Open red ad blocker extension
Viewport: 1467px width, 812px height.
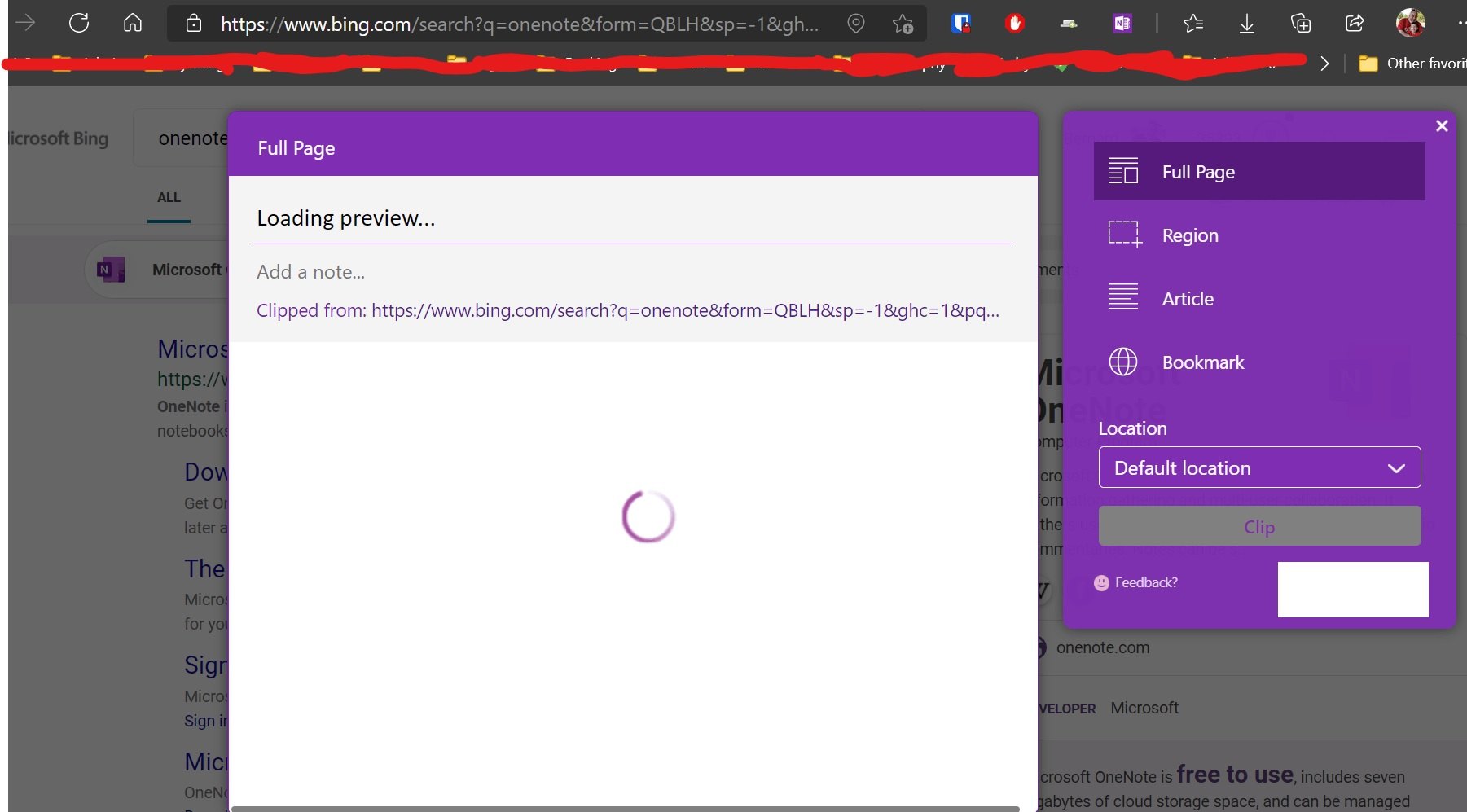coord(1015,24)
